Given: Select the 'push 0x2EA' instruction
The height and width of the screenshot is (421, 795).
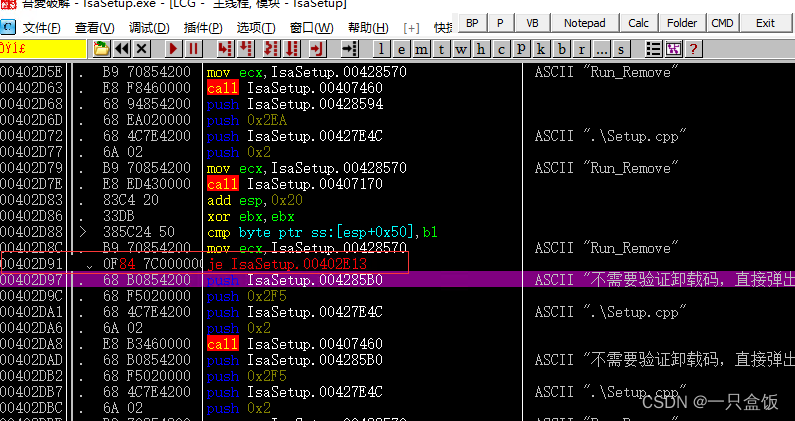Looking at the screenshot, I should (247, 120).
